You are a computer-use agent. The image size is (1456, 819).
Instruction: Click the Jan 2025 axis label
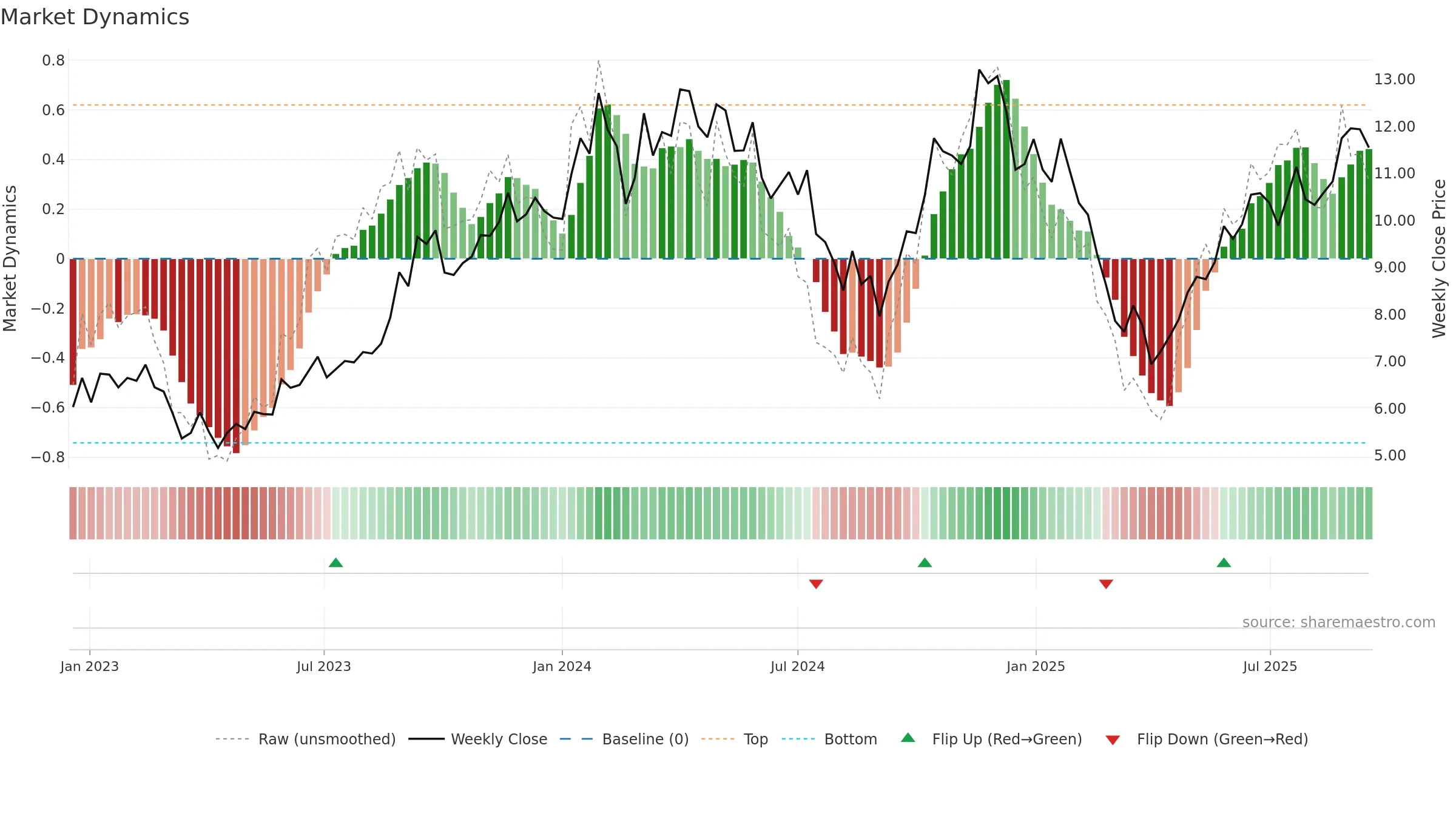point(1036,666)
